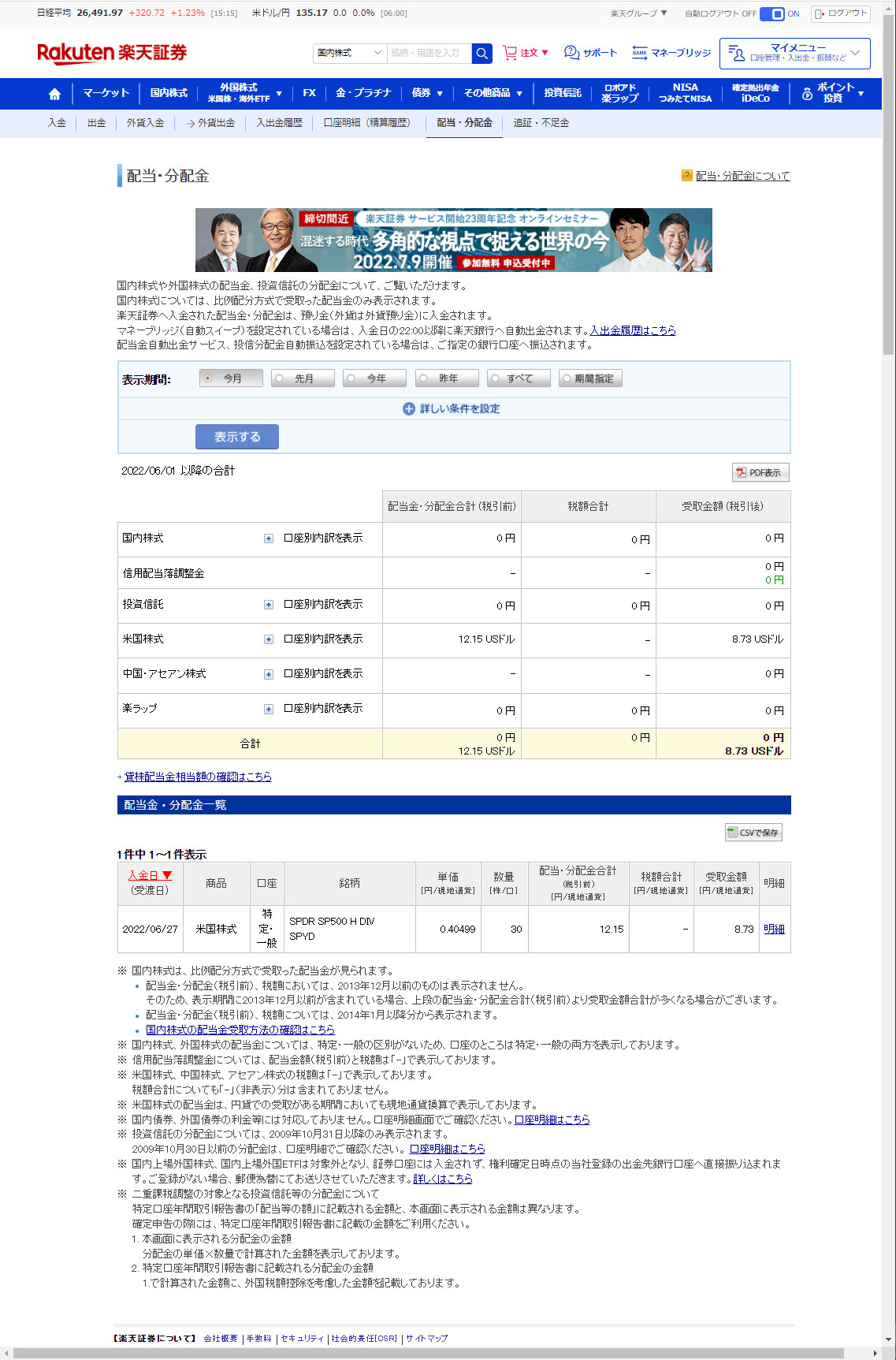Click the PDF表示 button

pyautogui.click(x=760, y=472)
